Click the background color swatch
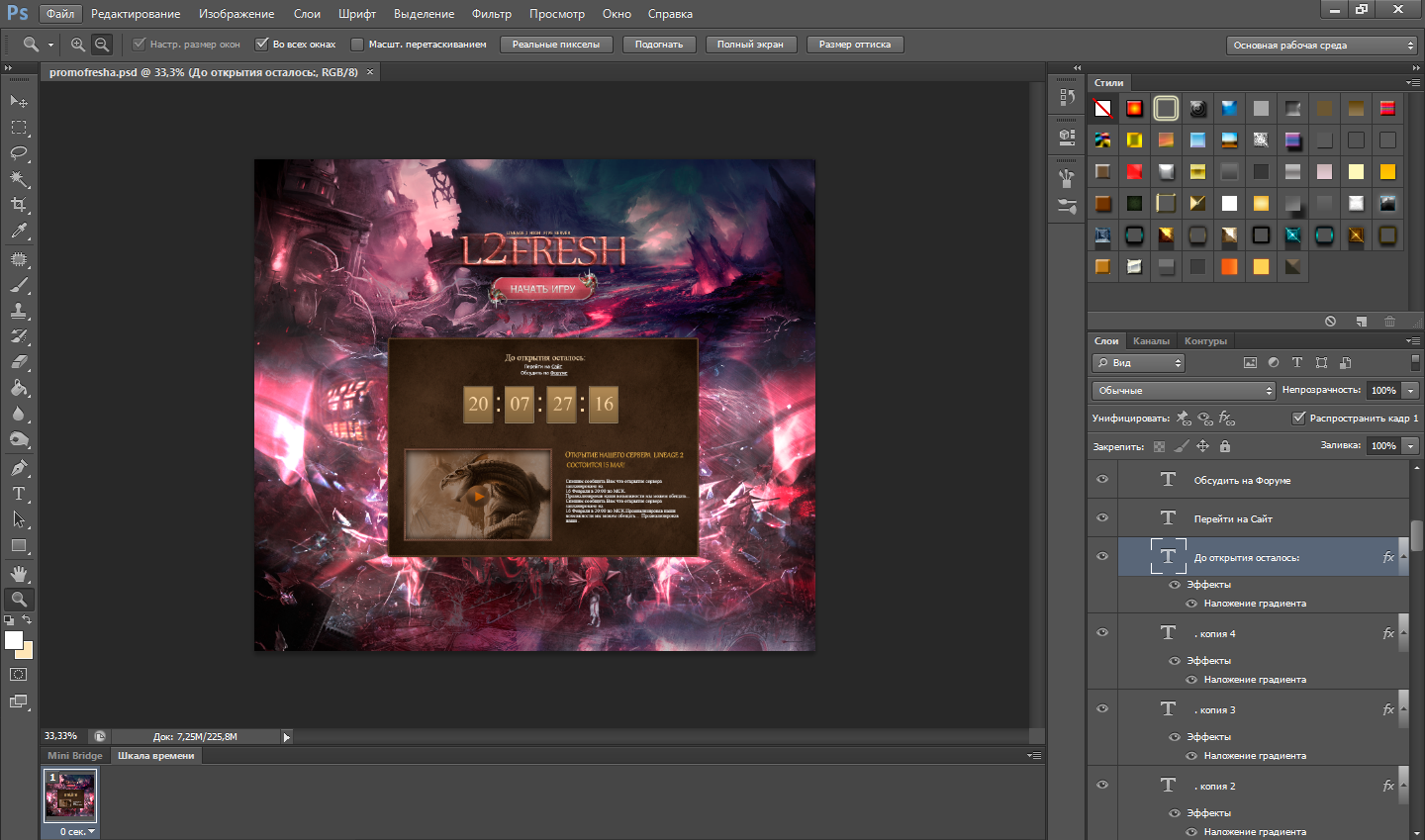The image size is (1425, 840). pyautogui.click(x=27, y=652)
